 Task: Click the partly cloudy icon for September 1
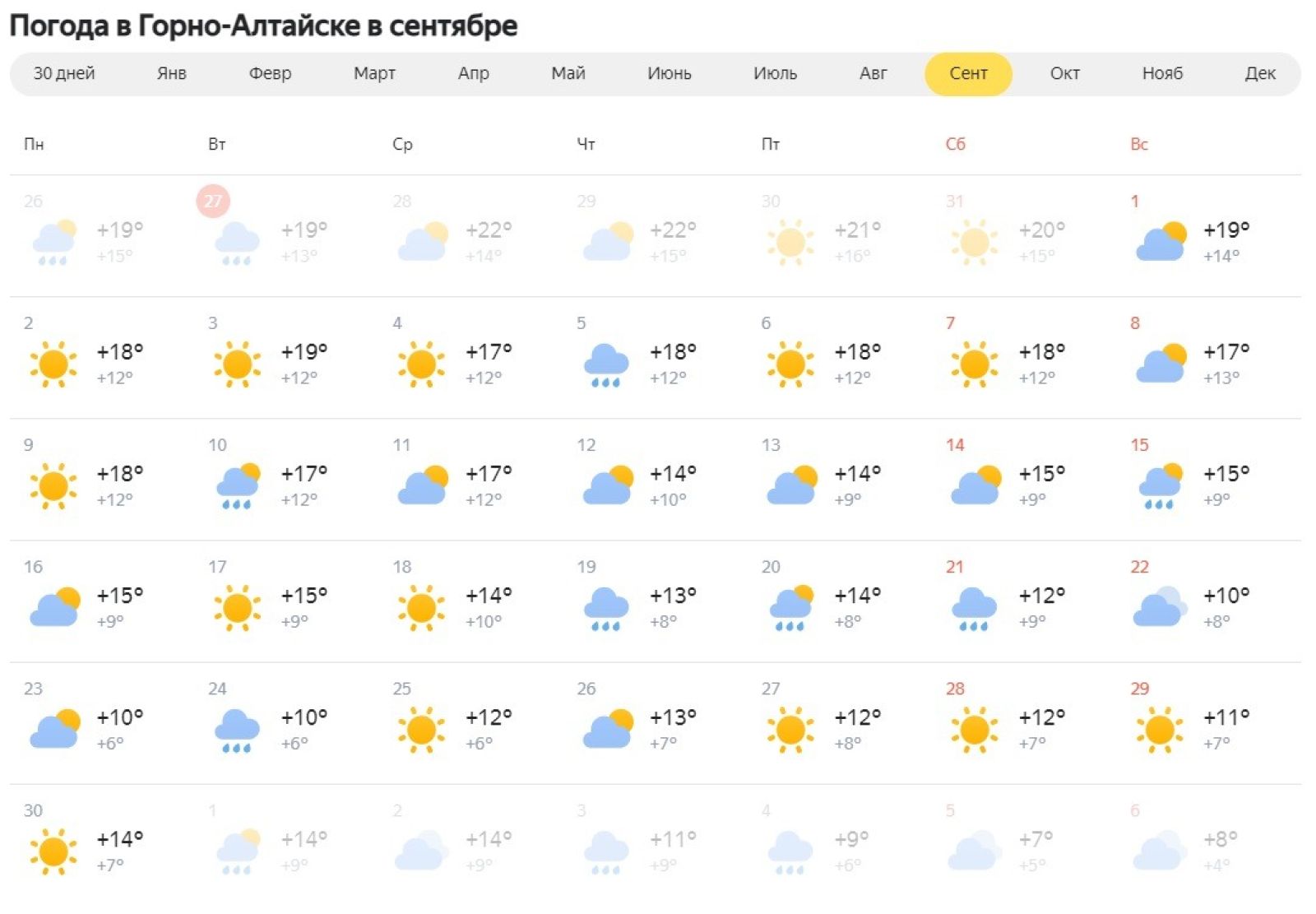click(x=1161, y=241)
